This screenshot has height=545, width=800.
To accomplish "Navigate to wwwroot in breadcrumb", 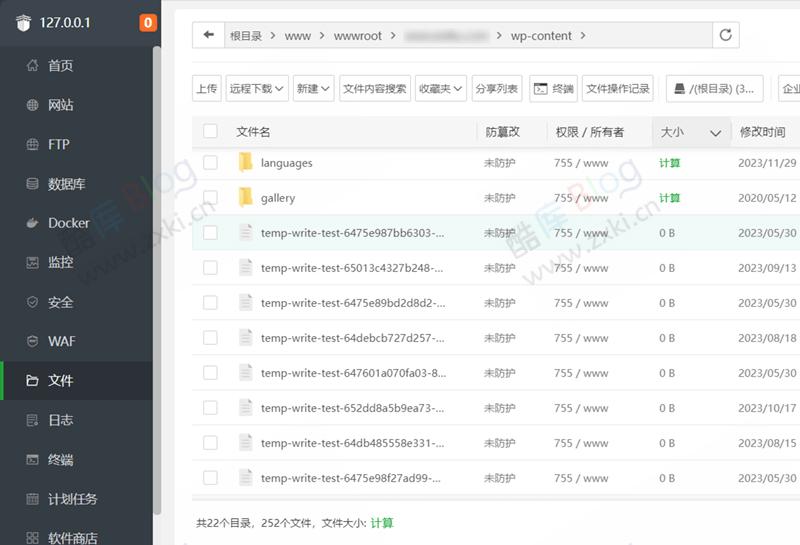I will pos(358,36).
